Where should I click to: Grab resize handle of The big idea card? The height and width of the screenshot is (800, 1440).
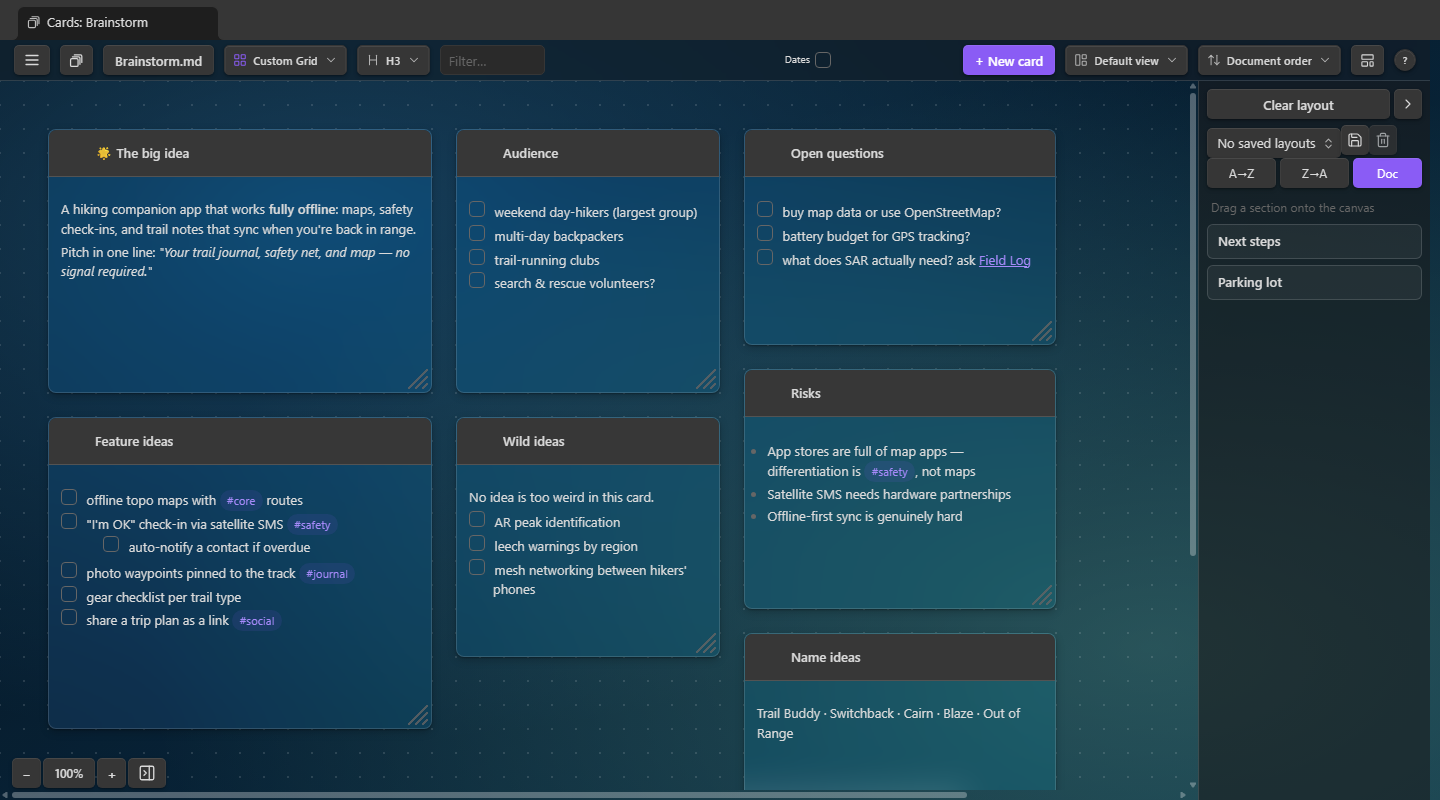click(x=418, y=379)
